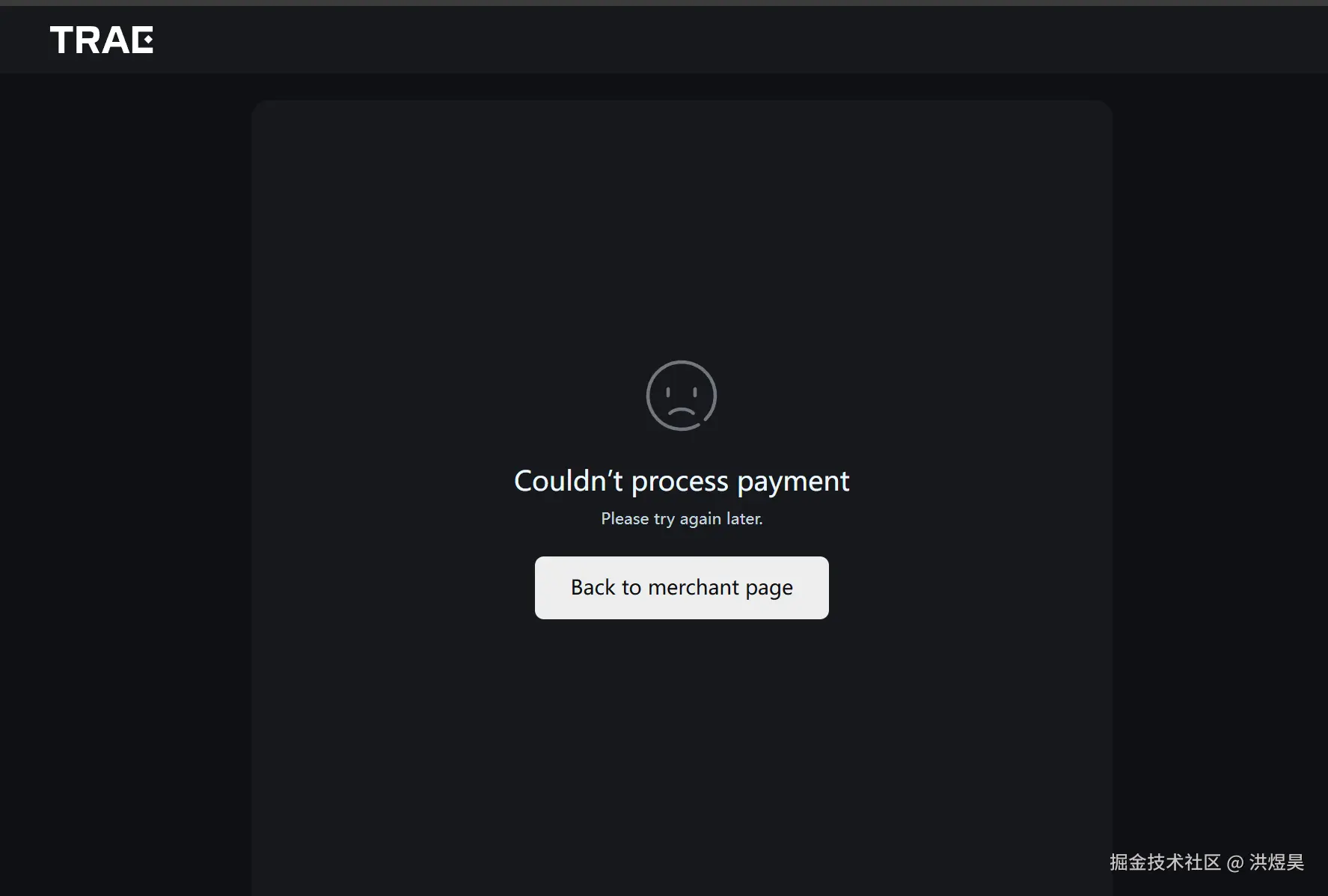Click the TRAE logo in header
Image resolution: width=1328 pixels, height=896 pixels.
point(102,40)
